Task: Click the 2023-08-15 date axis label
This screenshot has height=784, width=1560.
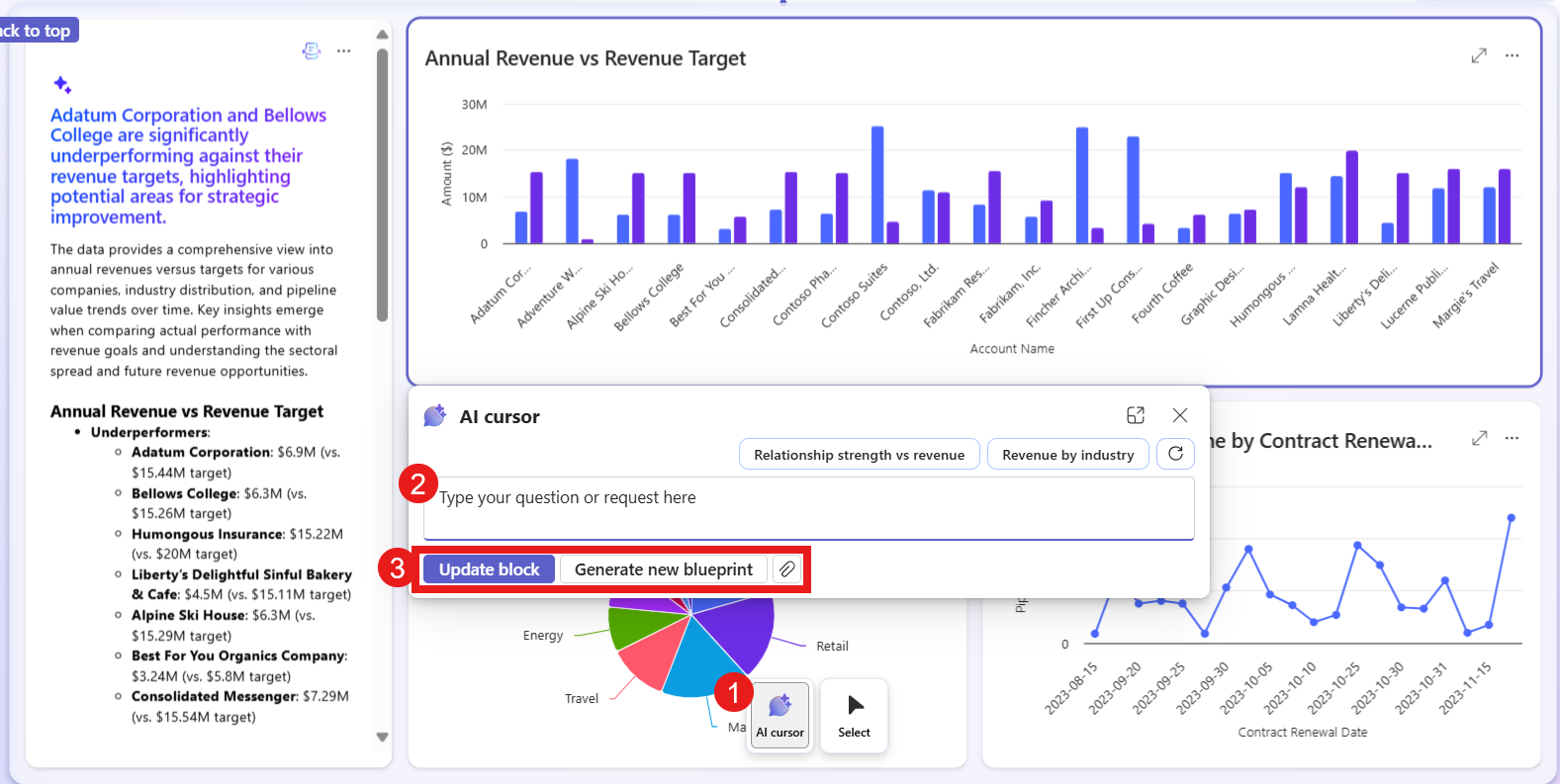Action: [x=1071, y=688]
